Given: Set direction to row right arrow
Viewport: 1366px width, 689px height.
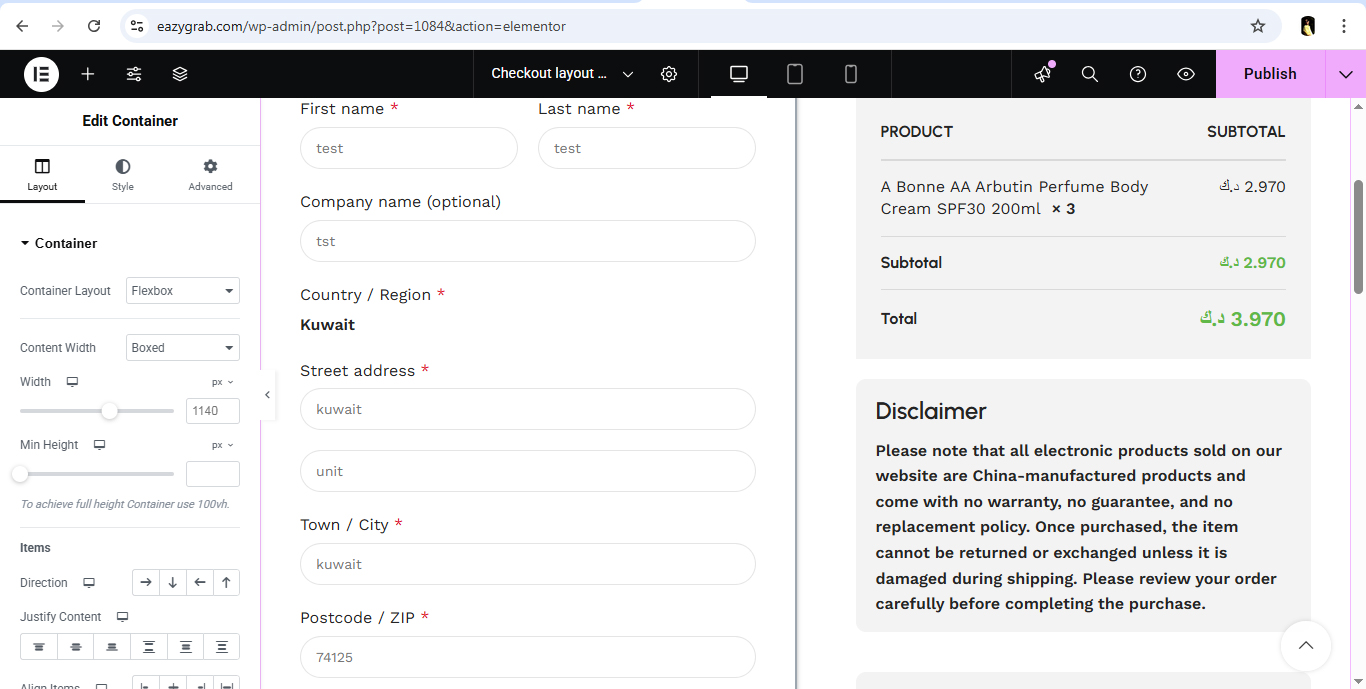Looking at the screenshot, I should click(146, 583).
